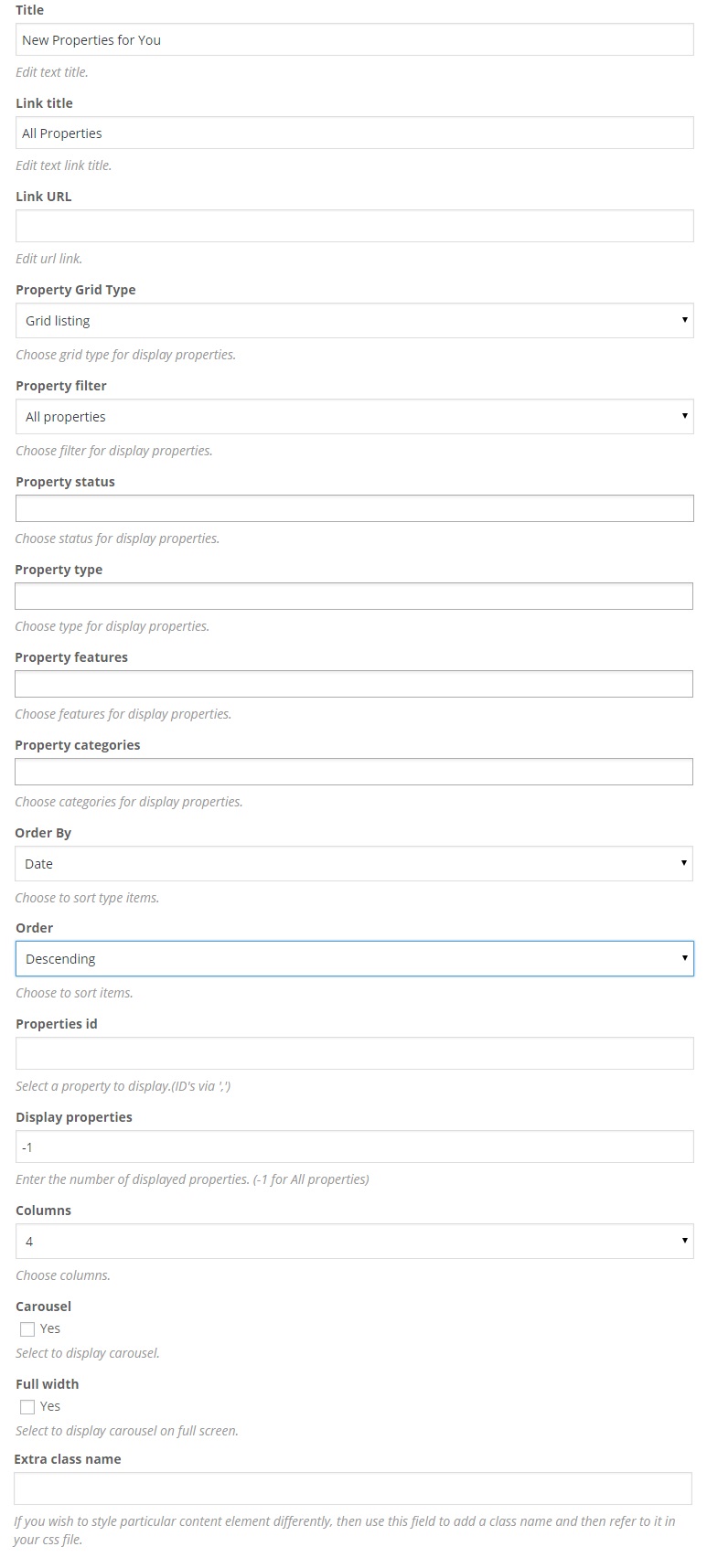Focus the Display properties number field
This screenshot has width=707, height=1568.
pos(354,1147)
